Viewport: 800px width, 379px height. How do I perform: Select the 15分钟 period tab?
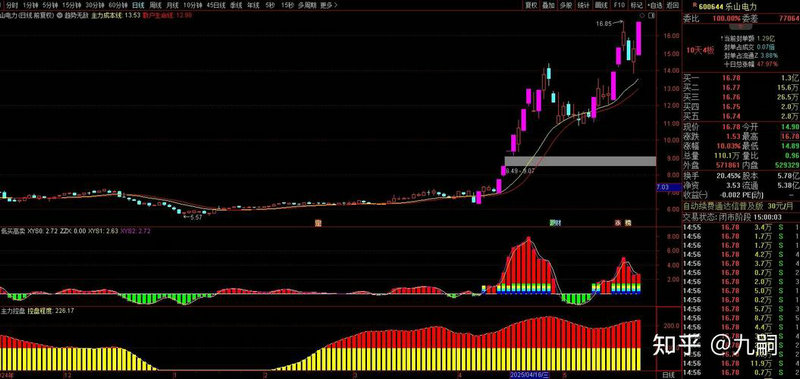pos(71,5)
